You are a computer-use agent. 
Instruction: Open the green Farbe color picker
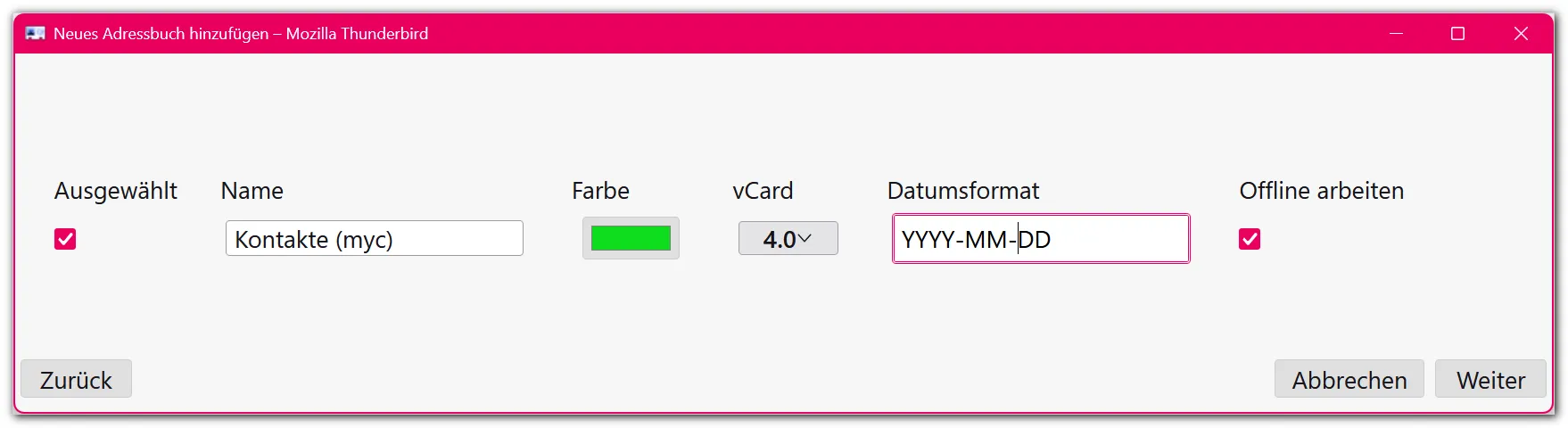[631, 238]
